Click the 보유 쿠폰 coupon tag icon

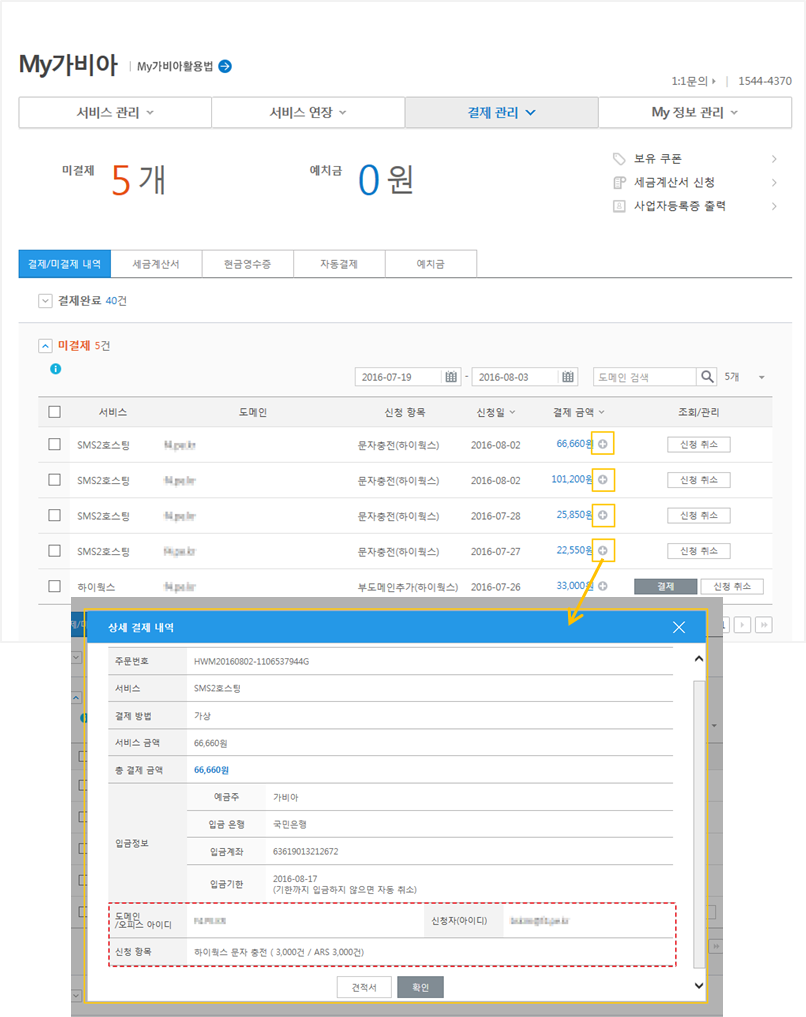coord(618,158)
